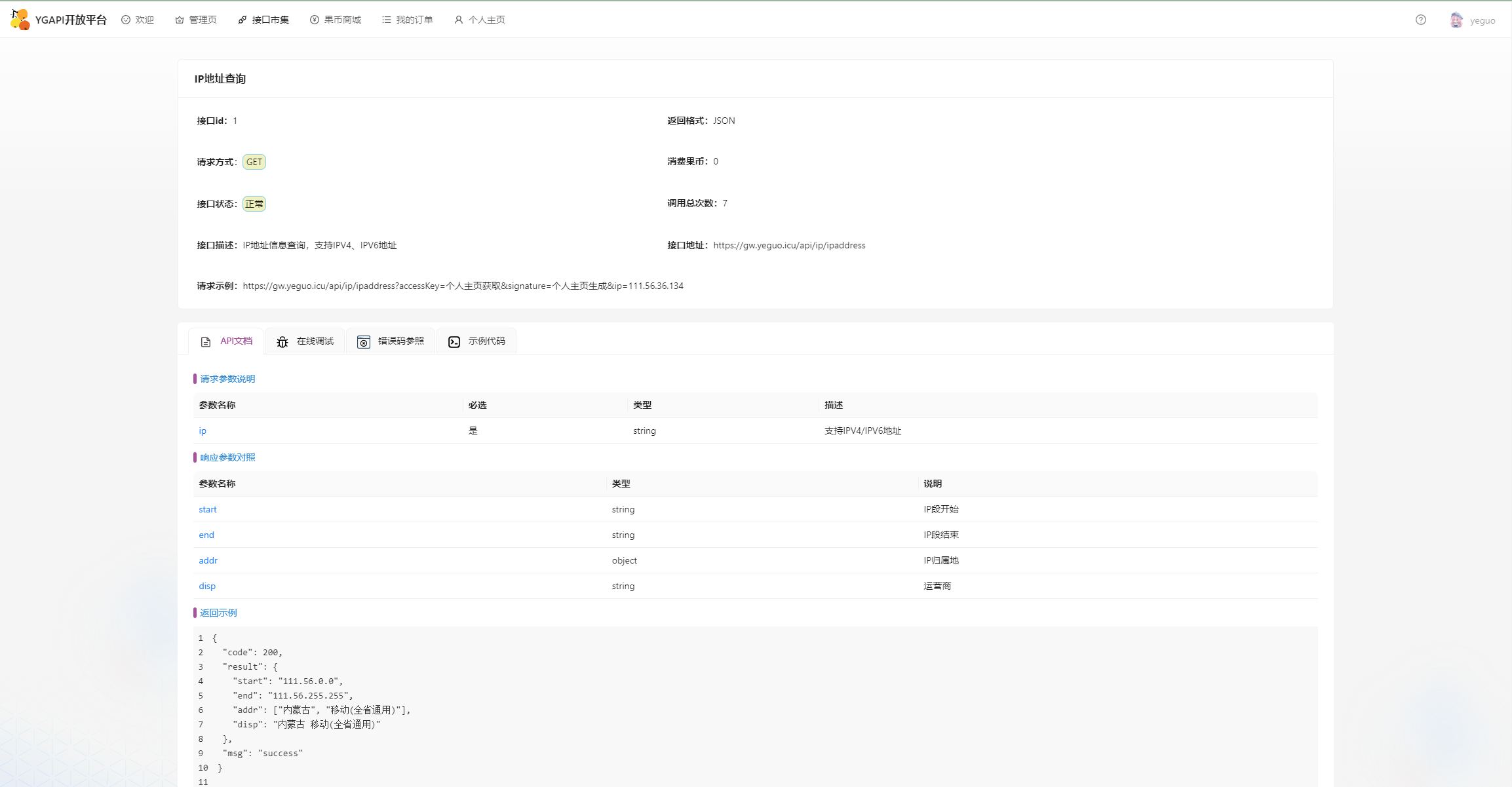1512x787 pixels.
Task: Switch to the 示例代码 tab
Action: click(486, 341)
